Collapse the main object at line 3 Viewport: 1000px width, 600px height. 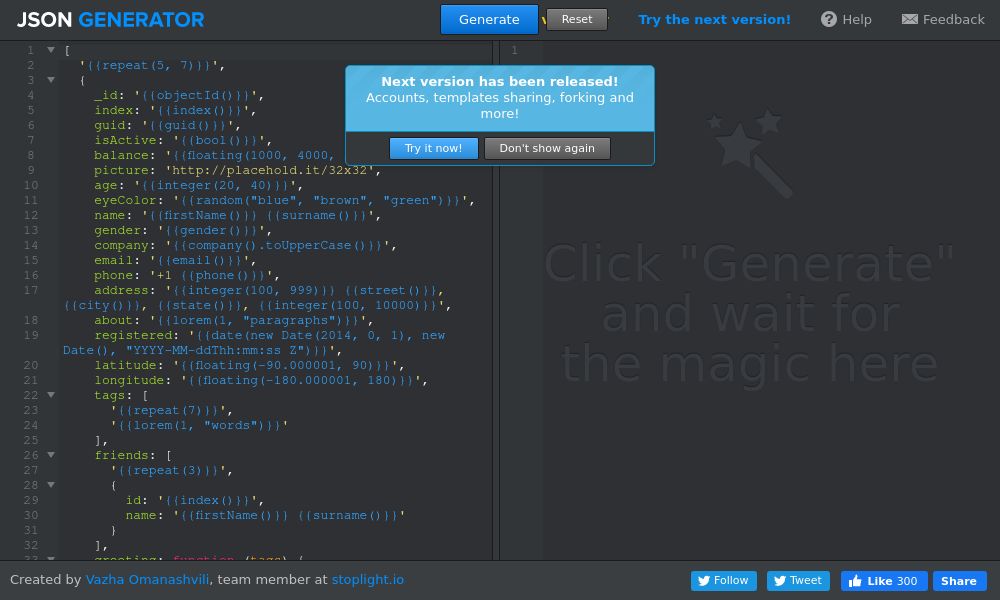tap(51, 79)
